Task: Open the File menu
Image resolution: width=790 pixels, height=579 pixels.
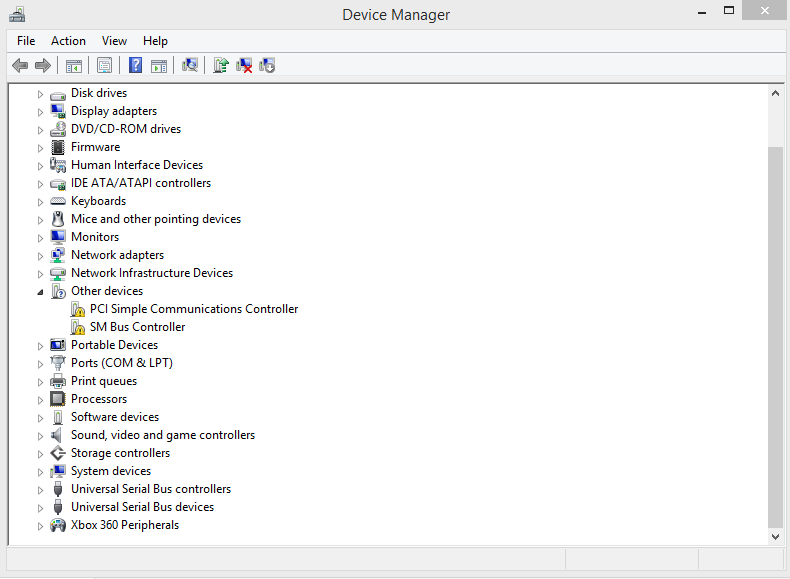Action: (x=26, y=41)
